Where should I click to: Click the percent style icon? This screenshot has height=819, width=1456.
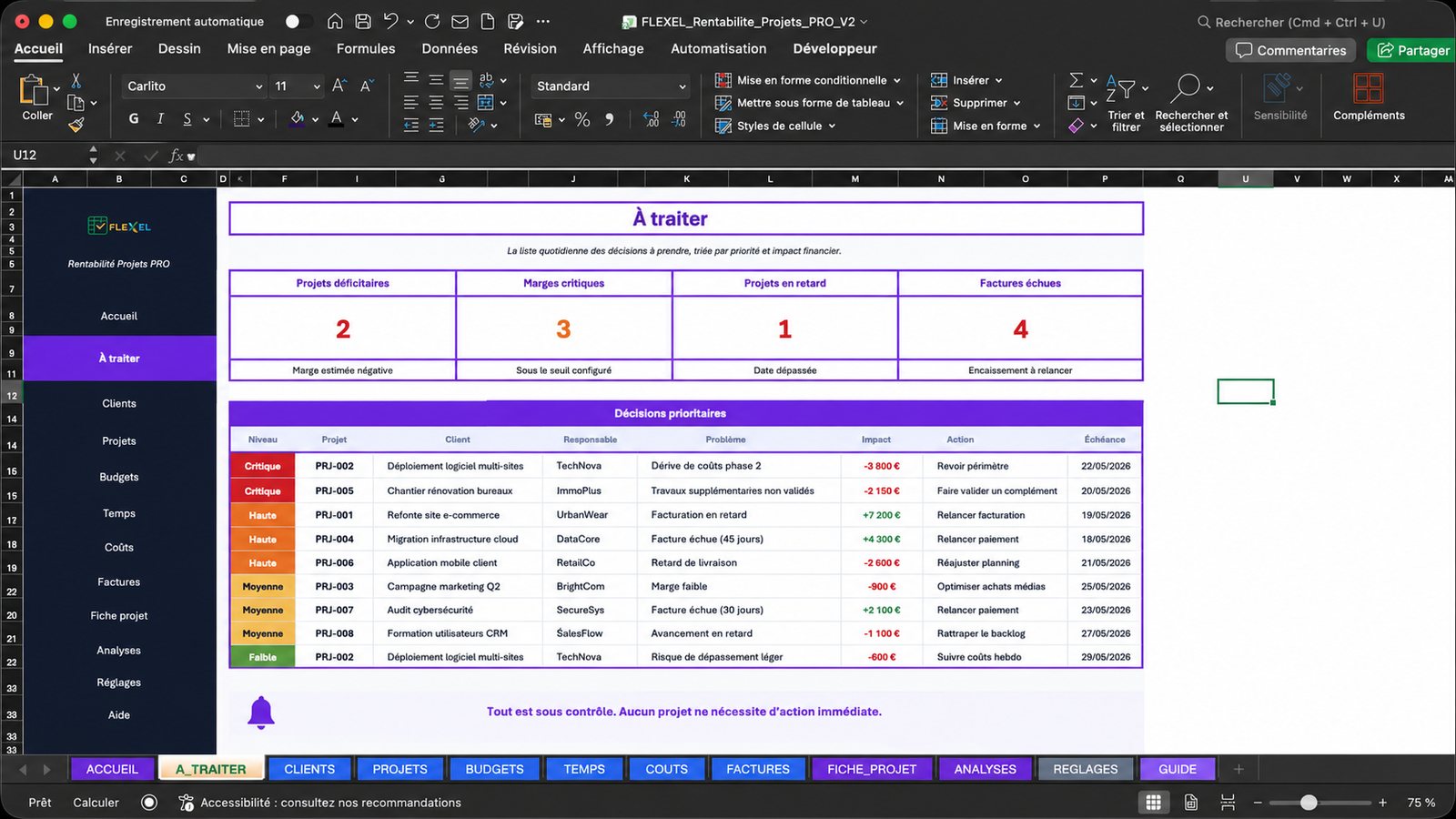pyautogui.click(x=582, y=119)
